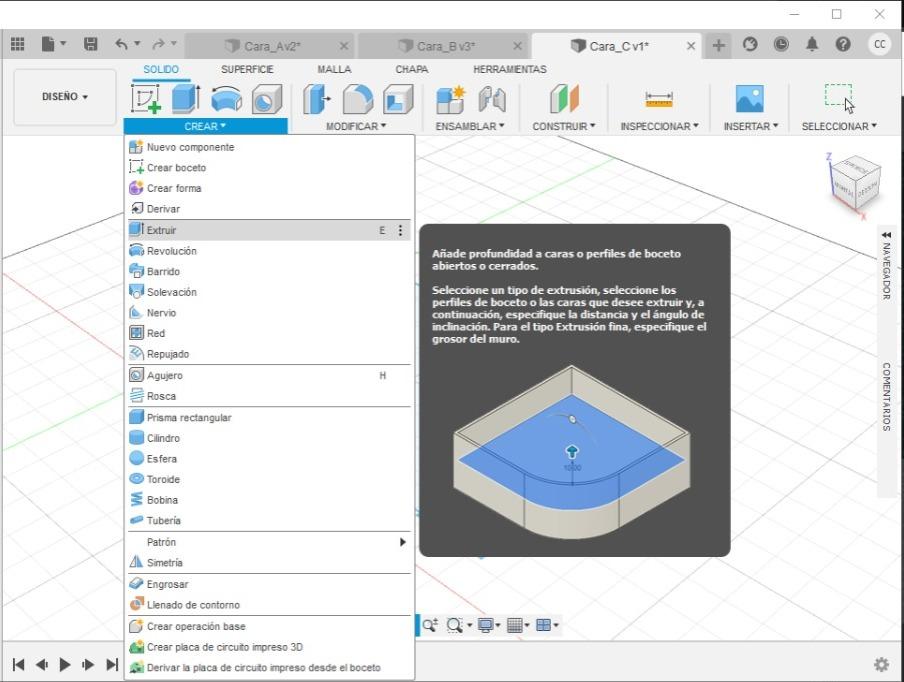Click the ViewCube orientation cube

pos(856,183)
